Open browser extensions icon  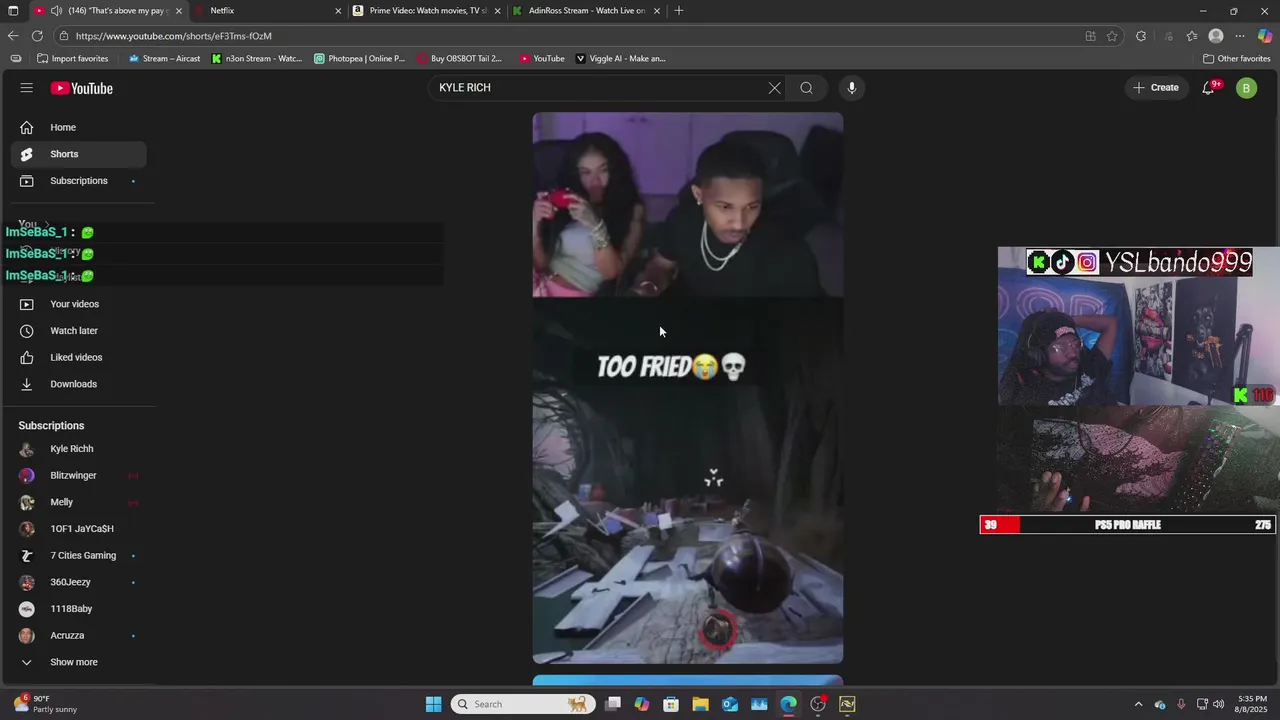pos(1141,36)
